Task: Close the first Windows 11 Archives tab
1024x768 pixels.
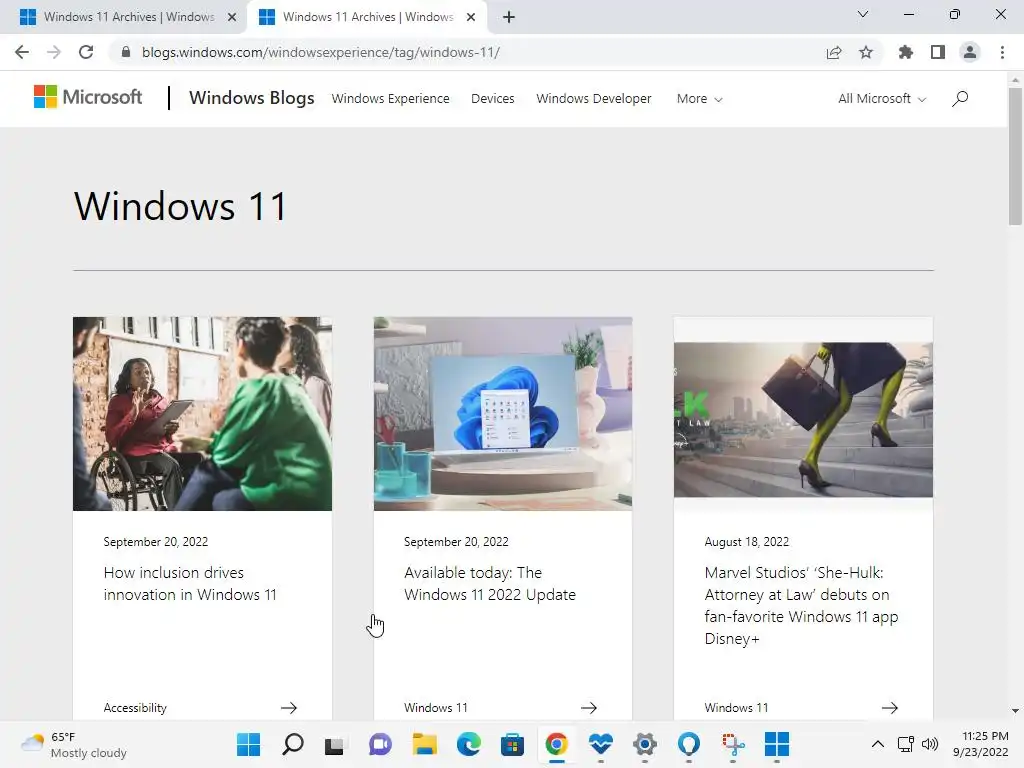Action: point(232,18)
